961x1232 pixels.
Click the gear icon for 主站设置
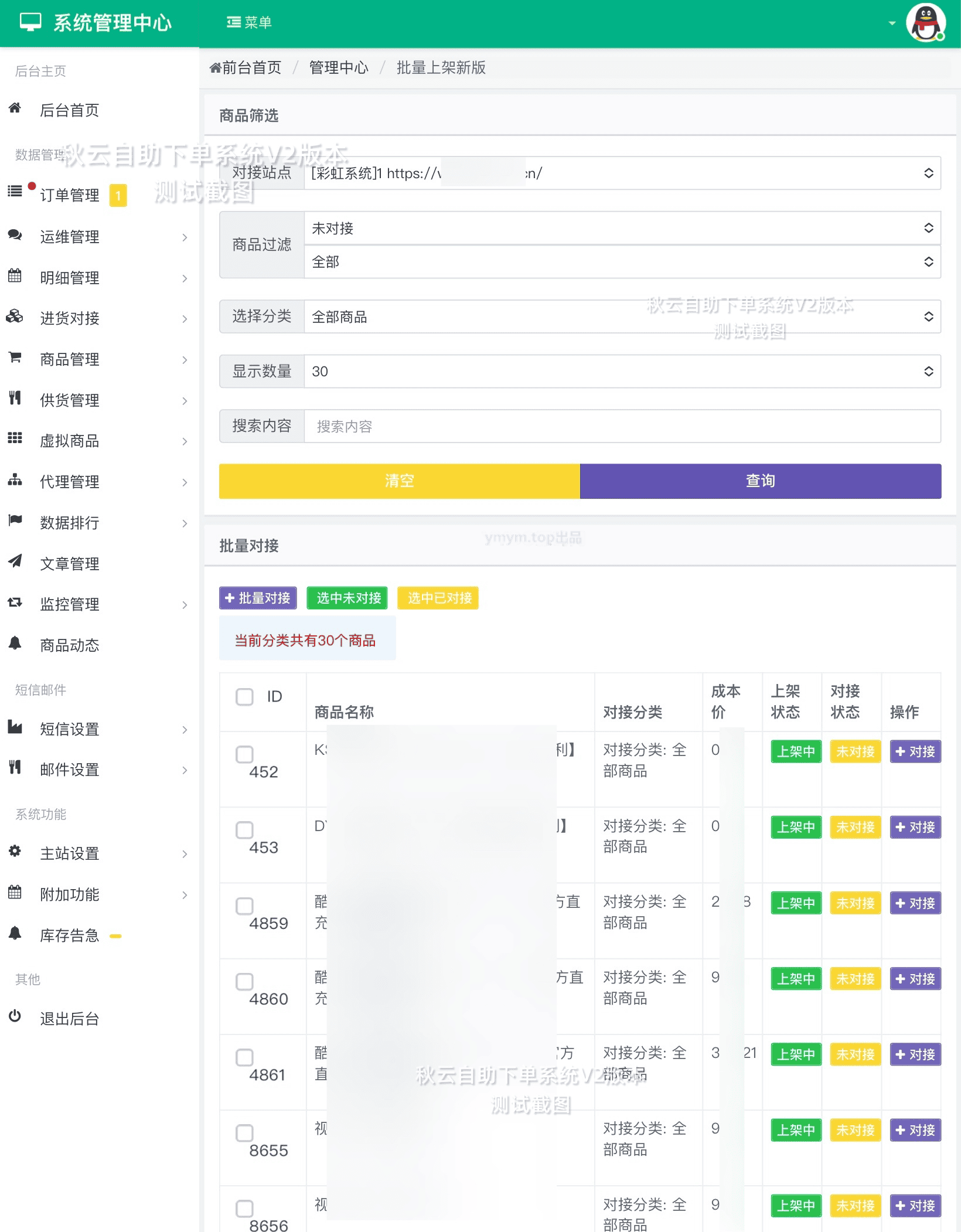[x=15, y=851]
